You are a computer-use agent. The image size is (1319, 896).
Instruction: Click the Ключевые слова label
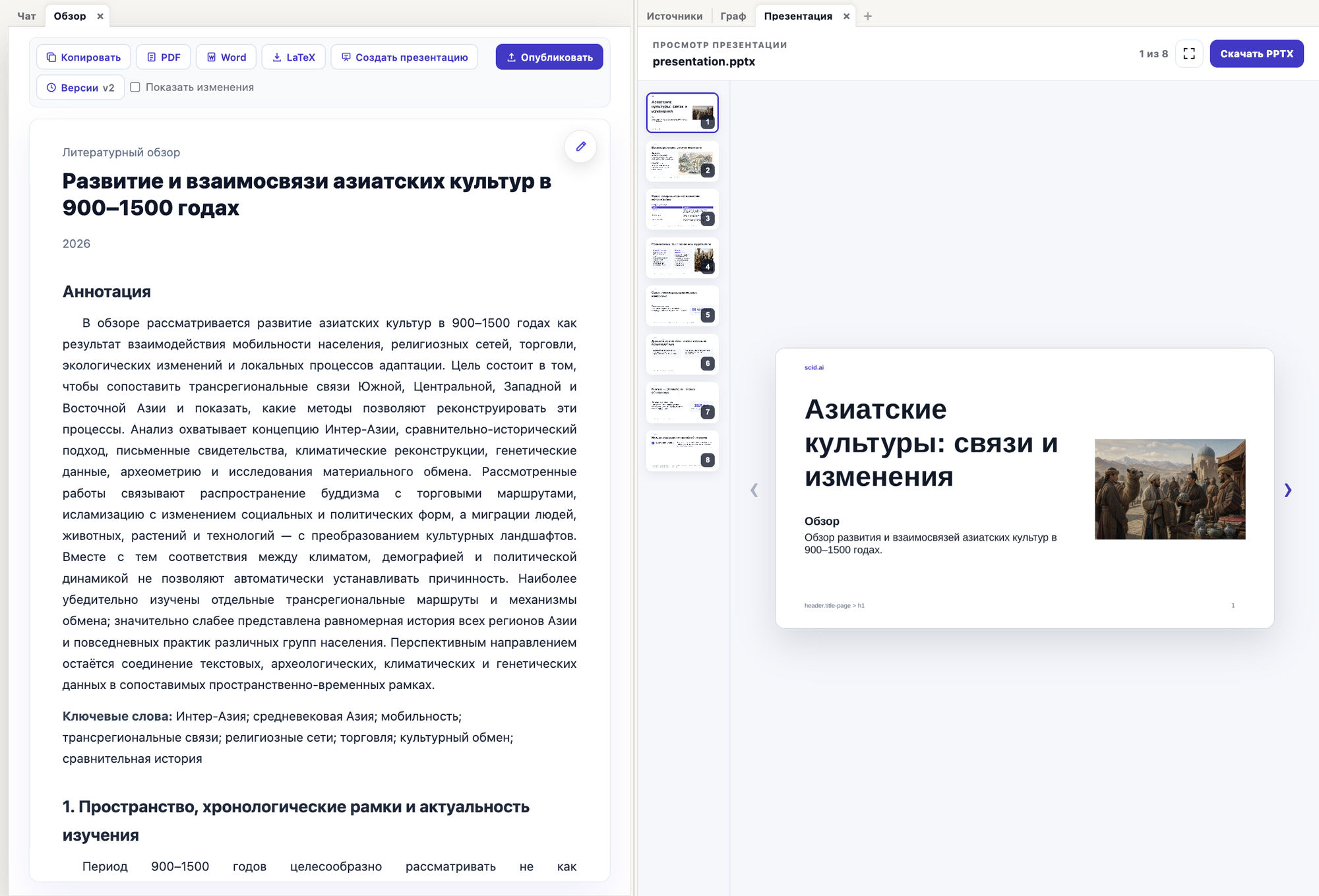click(x=117, y=716)
